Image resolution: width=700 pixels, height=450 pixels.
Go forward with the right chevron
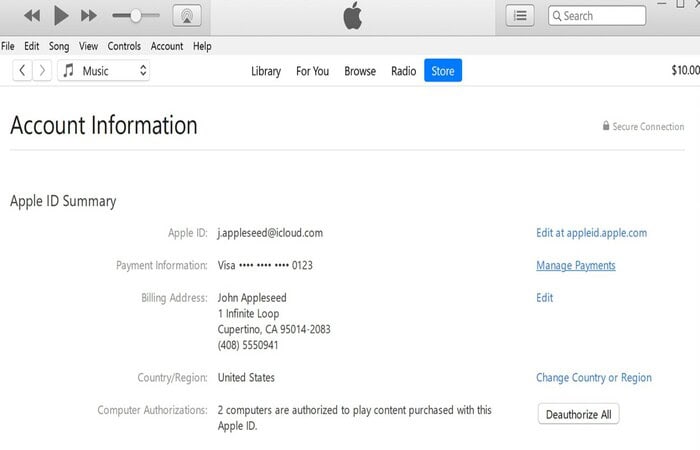coord(42,71)
